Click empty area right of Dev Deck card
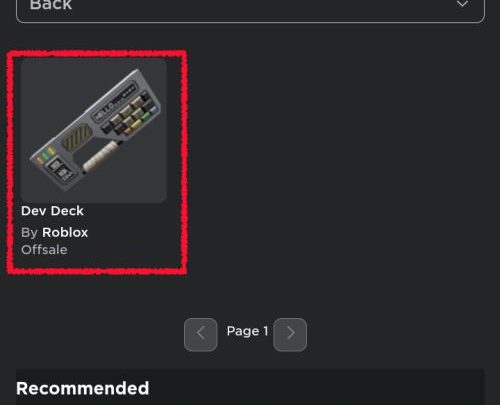Viewport: 500px width, 405px height. tap(333, 160)
